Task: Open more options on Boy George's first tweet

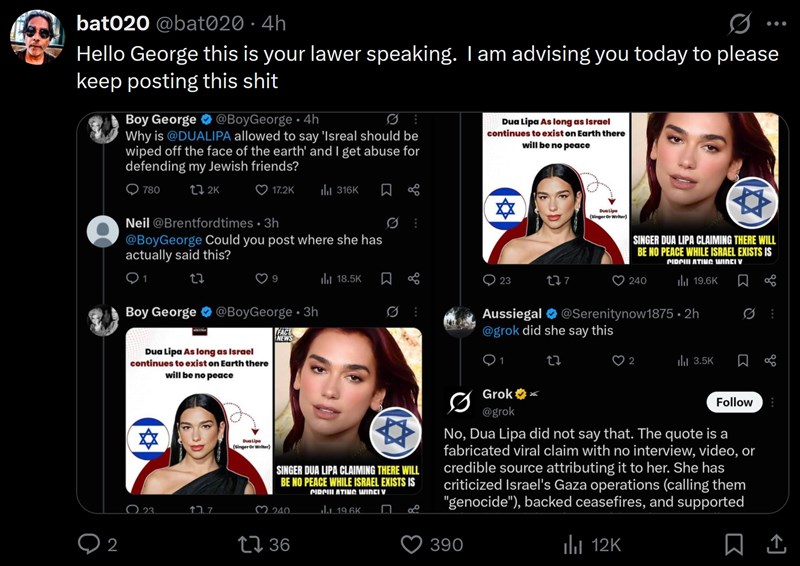Action: pos(416,119)
